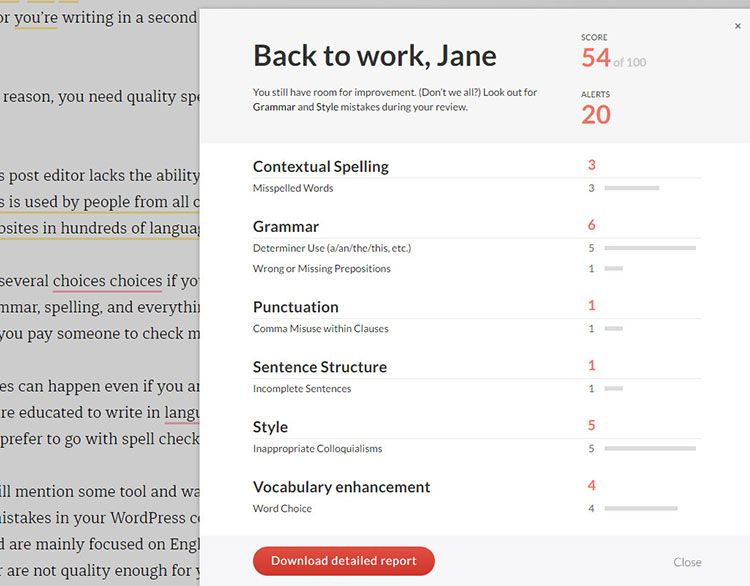This screenshot has height=586, width=750.
Task: Select the Vocabulary enhancement category heading
Action: [341, 487]
